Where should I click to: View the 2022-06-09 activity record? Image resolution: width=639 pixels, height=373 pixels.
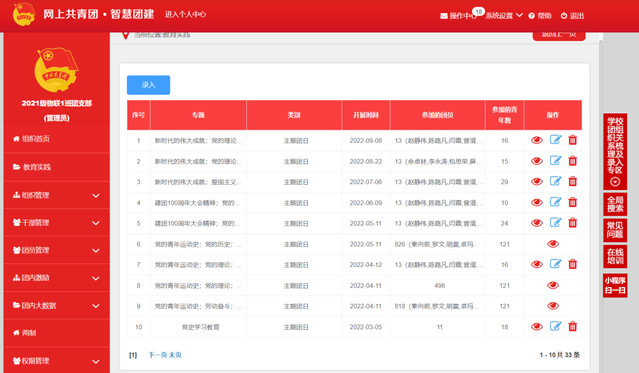point(537,202)
